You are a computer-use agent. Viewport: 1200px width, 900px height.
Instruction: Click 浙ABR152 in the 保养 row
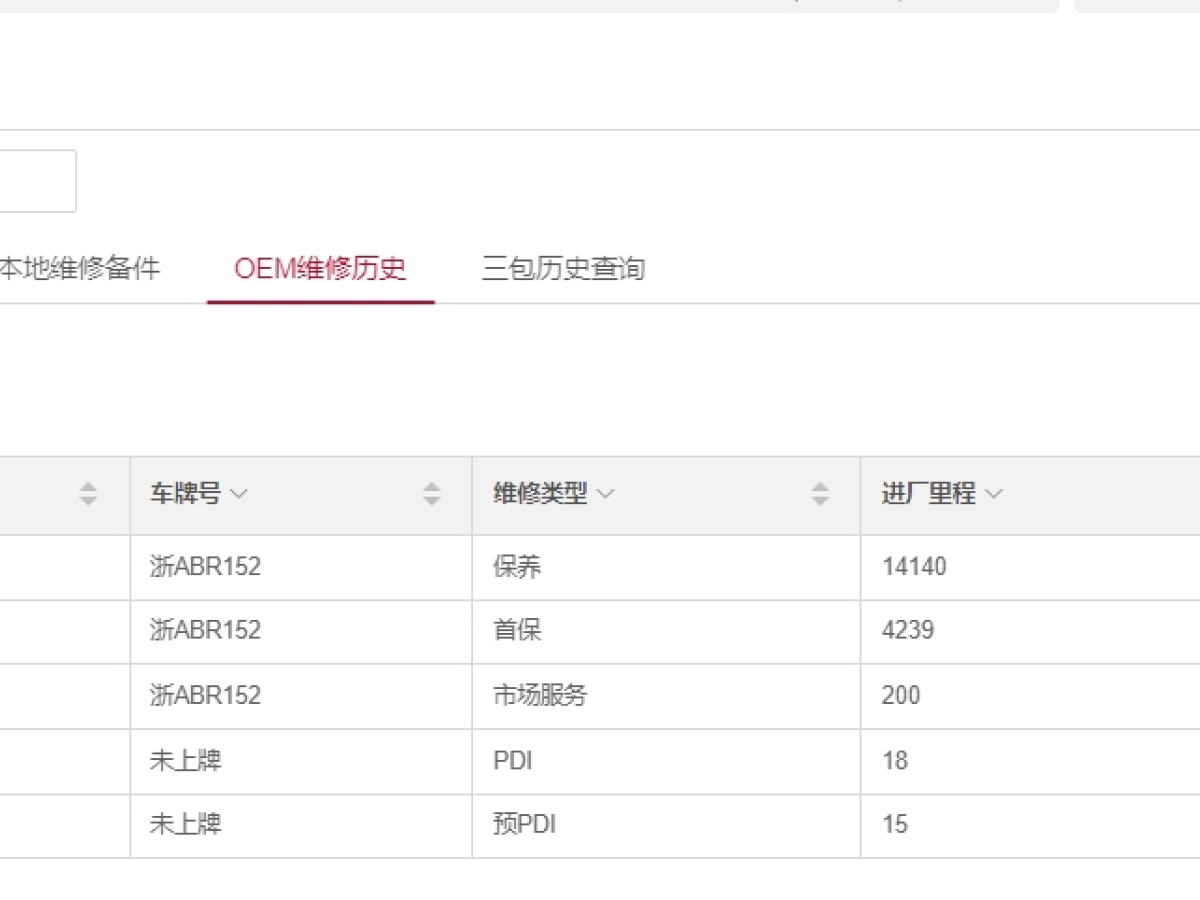click(x=205, y=567)
